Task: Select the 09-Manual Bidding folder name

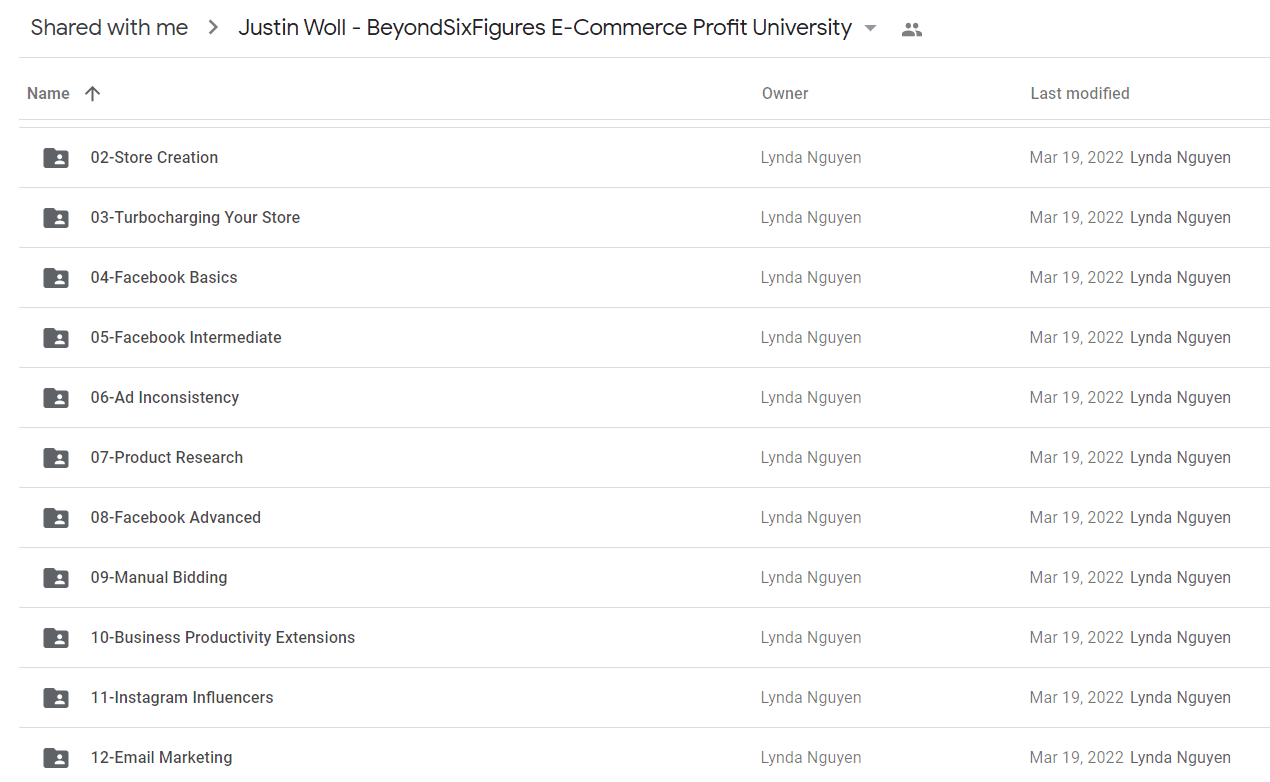Action: coord(159,578)
